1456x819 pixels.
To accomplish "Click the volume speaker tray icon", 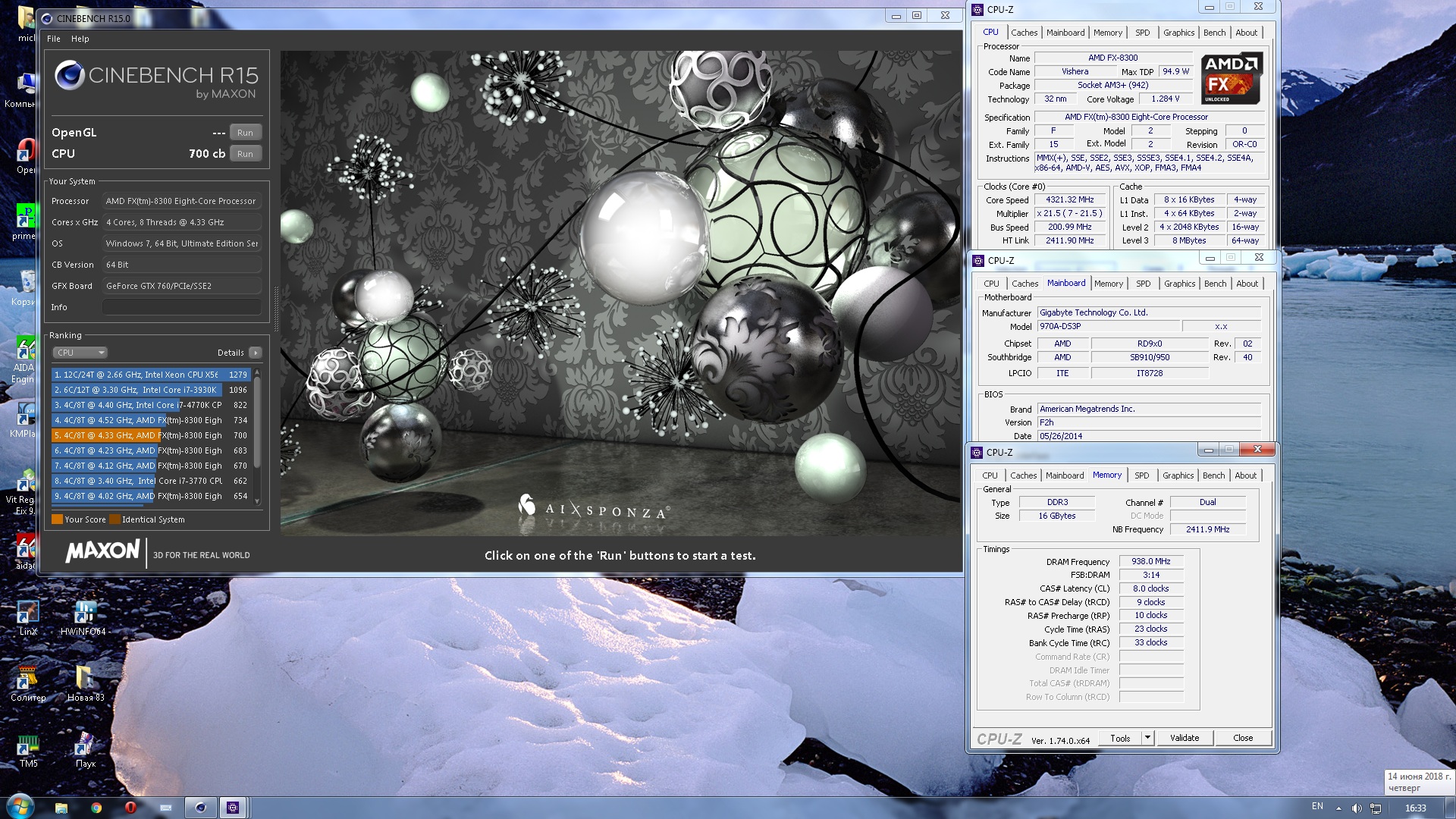I will (1357, 808).
